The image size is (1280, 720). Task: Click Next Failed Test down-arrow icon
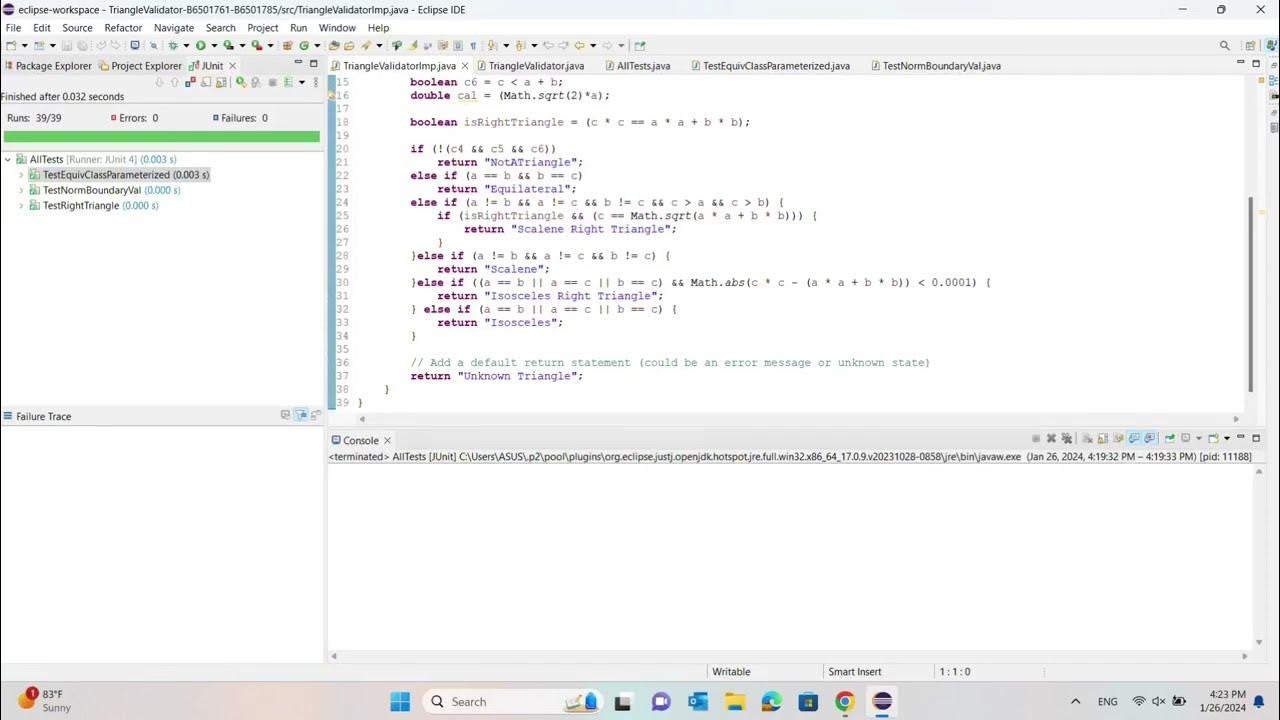click(160, 82)
